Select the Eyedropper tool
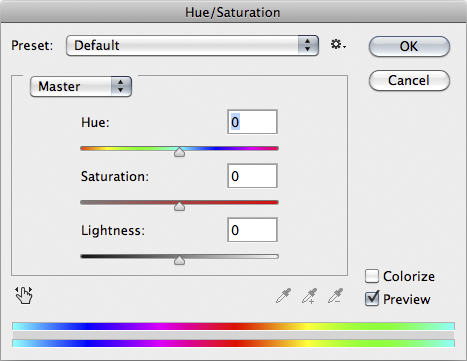Image resolution: width=467 pixels, height=361 pixels. 283,296
